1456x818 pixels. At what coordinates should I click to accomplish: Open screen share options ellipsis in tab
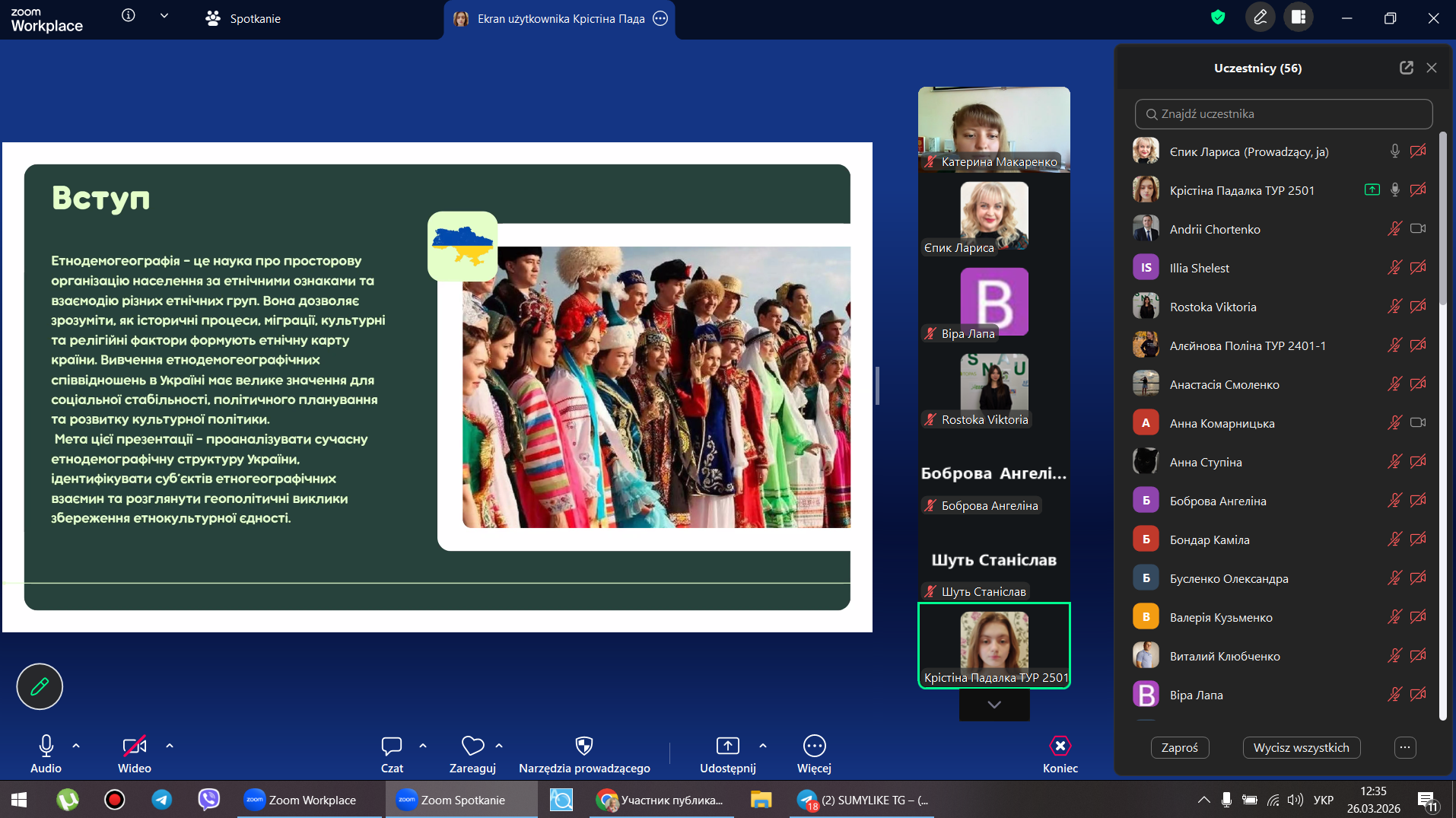click(x=660, y=18)
